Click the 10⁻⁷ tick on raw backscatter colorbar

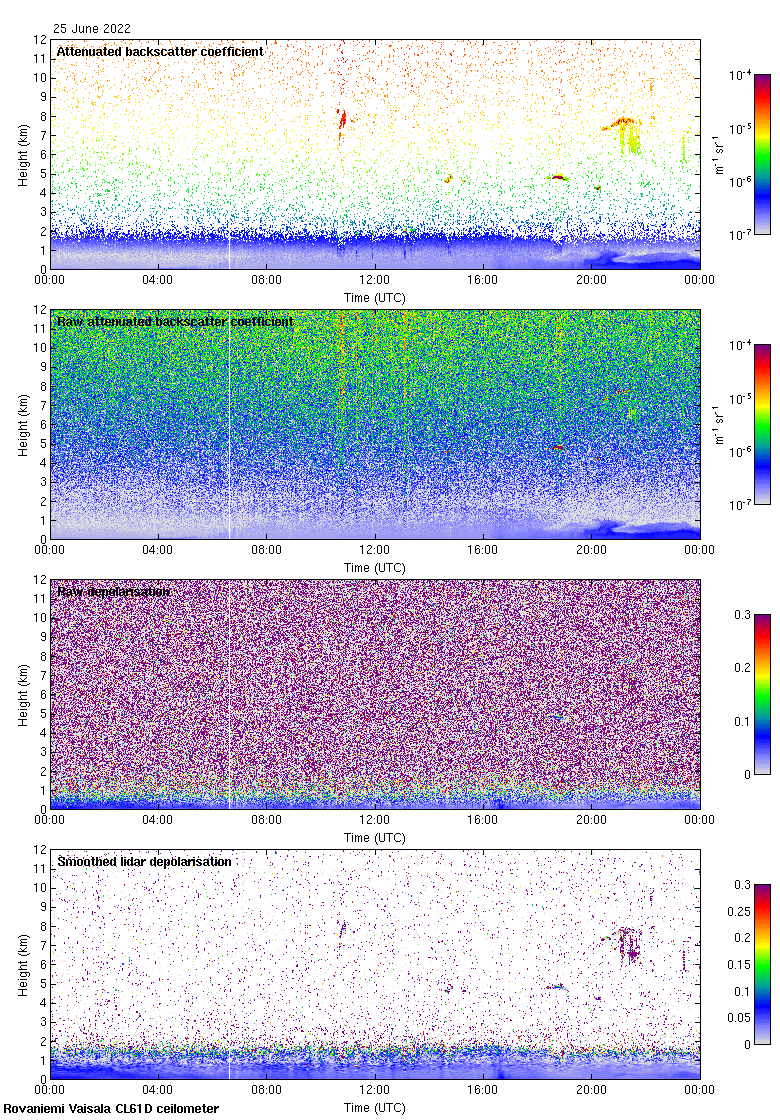point(740,505)
